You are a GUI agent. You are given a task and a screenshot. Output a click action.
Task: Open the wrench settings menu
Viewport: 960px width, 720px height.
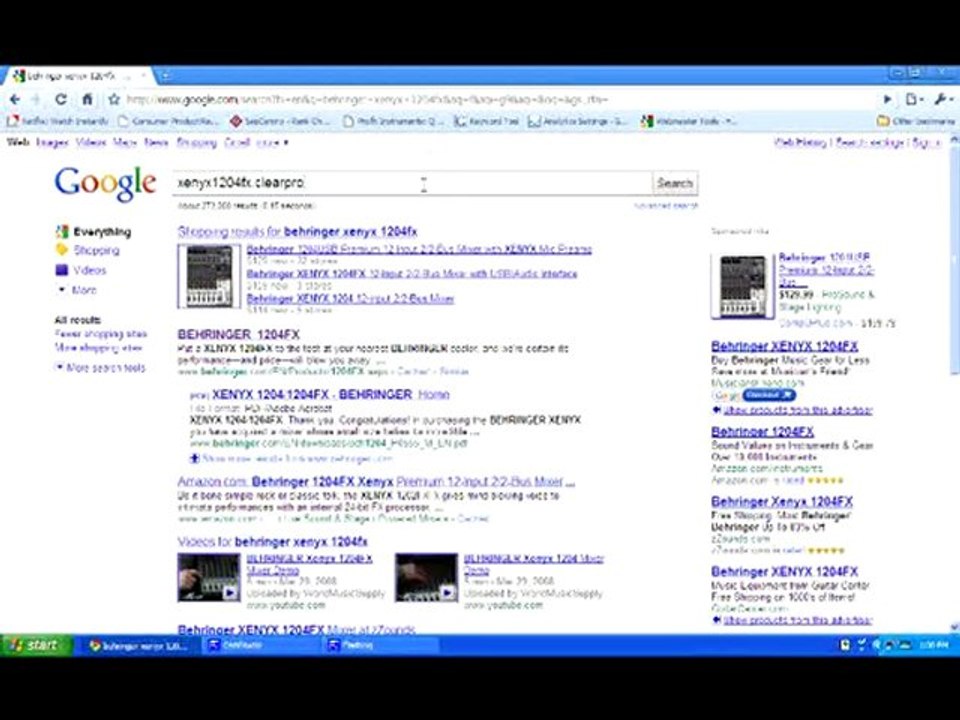tap(941, 99)
